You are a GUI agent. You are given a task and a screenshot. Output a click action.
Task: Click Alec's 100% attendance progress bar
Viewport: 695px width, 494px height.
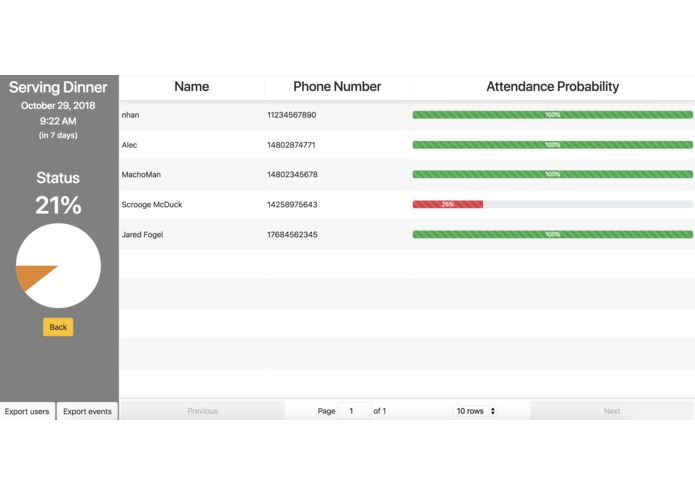click(552, 145)
